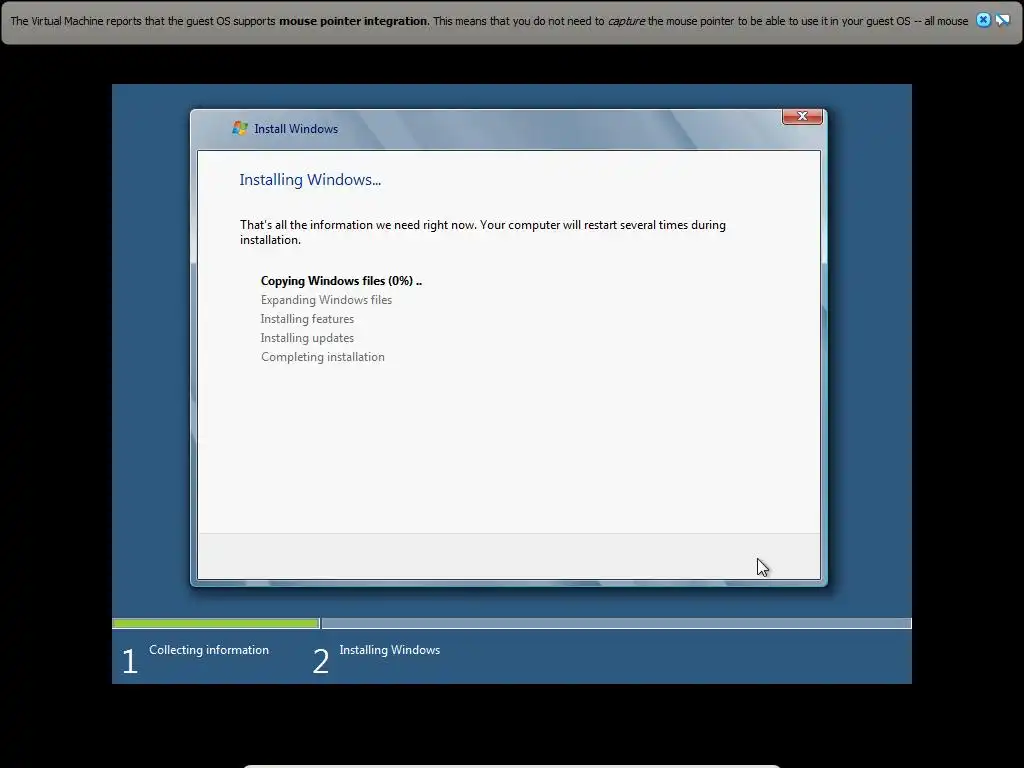The width and height of the screenshot is (1024, 768).
Task: Select Expanding Windows files step
Action: (326, 300)
